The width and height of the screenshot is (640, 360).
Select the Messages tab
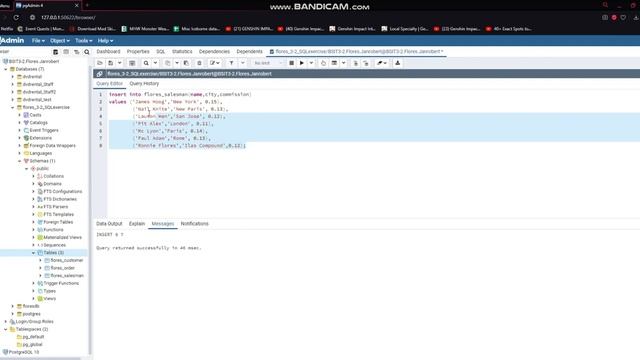[x=162, y=224]
